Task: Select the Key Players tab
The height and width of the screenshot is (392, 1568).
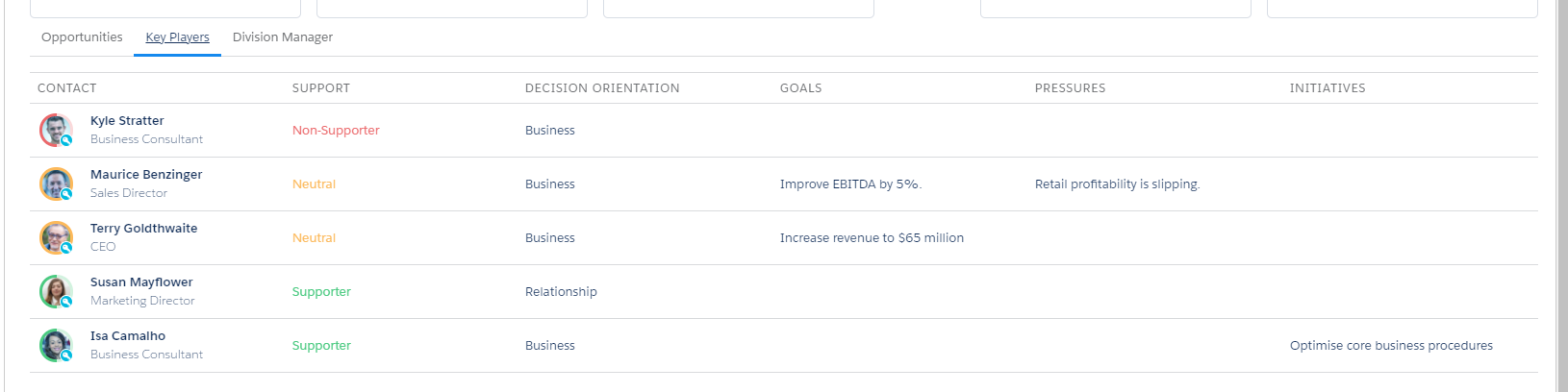Action: 177,37
